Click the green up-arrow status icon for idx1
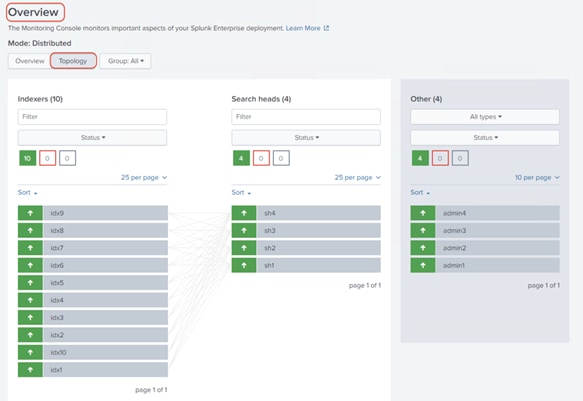The image size is (583, 401). [30, 370]
